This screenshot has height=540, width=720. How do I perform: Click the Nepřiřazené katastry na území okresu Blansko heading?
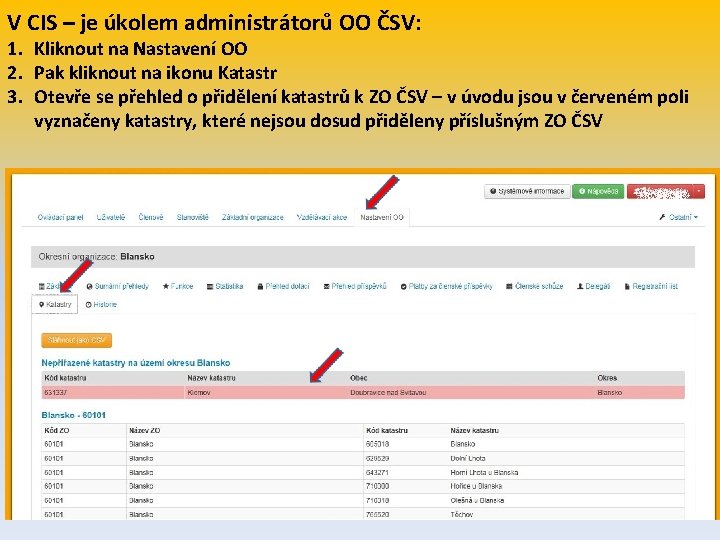pyautogui.click(x=135, y=363)
